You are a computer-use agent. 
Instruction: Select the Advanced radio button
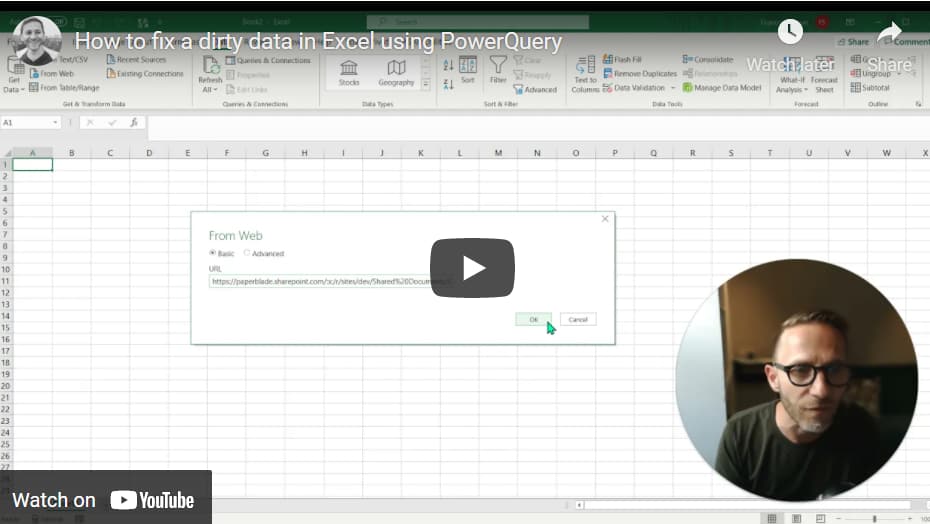(247, 253)
